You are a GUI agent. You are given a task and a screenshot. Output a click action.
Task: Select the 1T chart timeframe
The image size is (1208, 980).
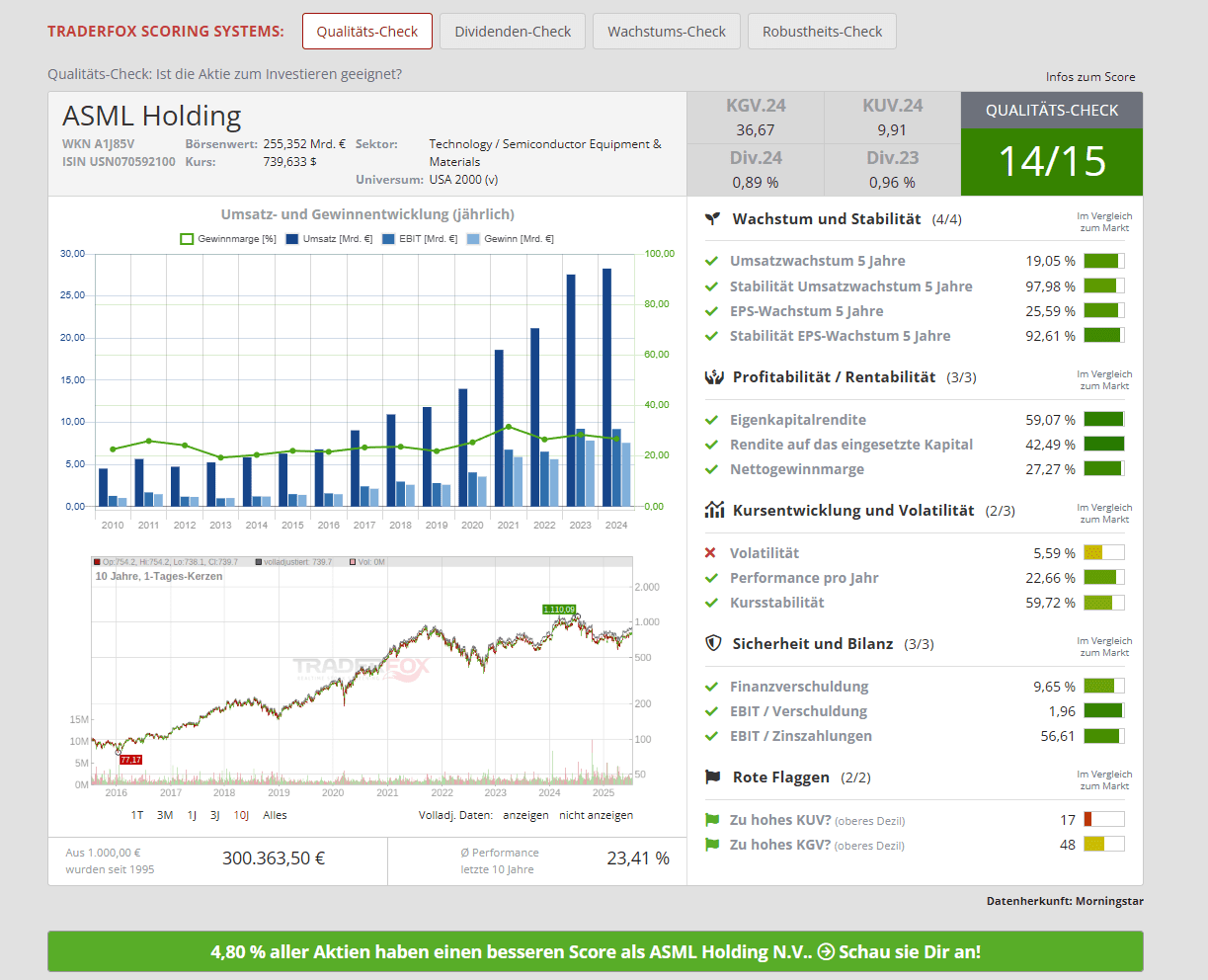click(x=137, y=816)
